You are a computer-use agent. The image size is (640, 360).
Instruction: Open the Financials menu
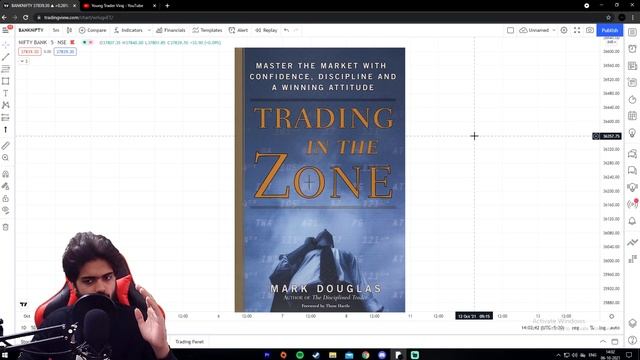tap(171, 30)
